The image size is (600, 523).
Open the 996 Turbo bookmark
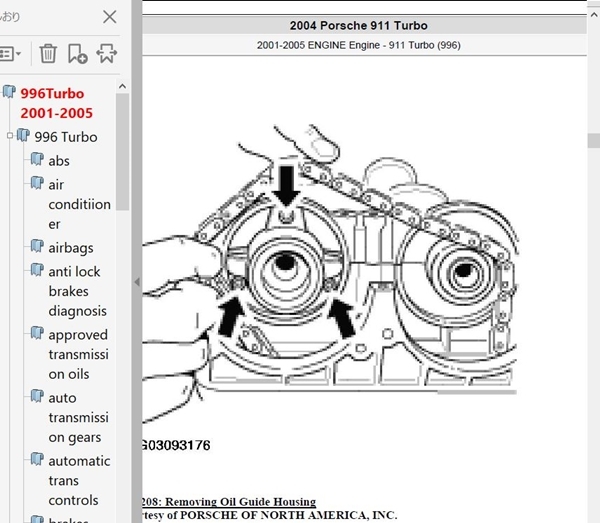pos(66,137)
